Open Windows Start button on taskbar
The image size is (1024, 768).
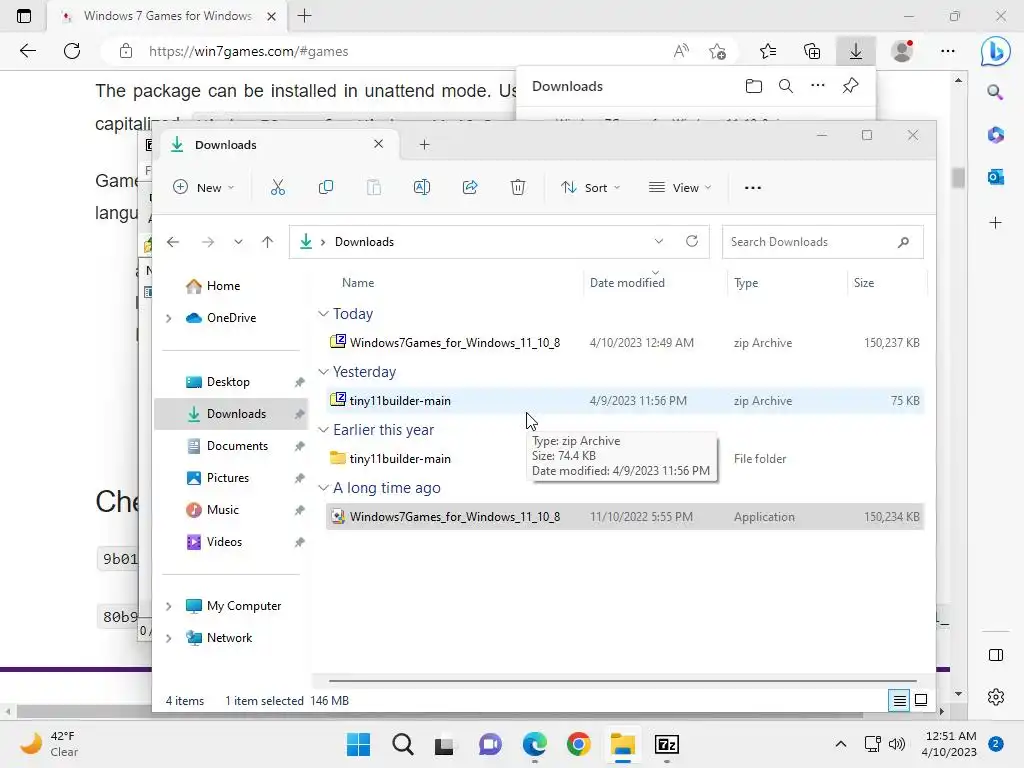[358, 744]
